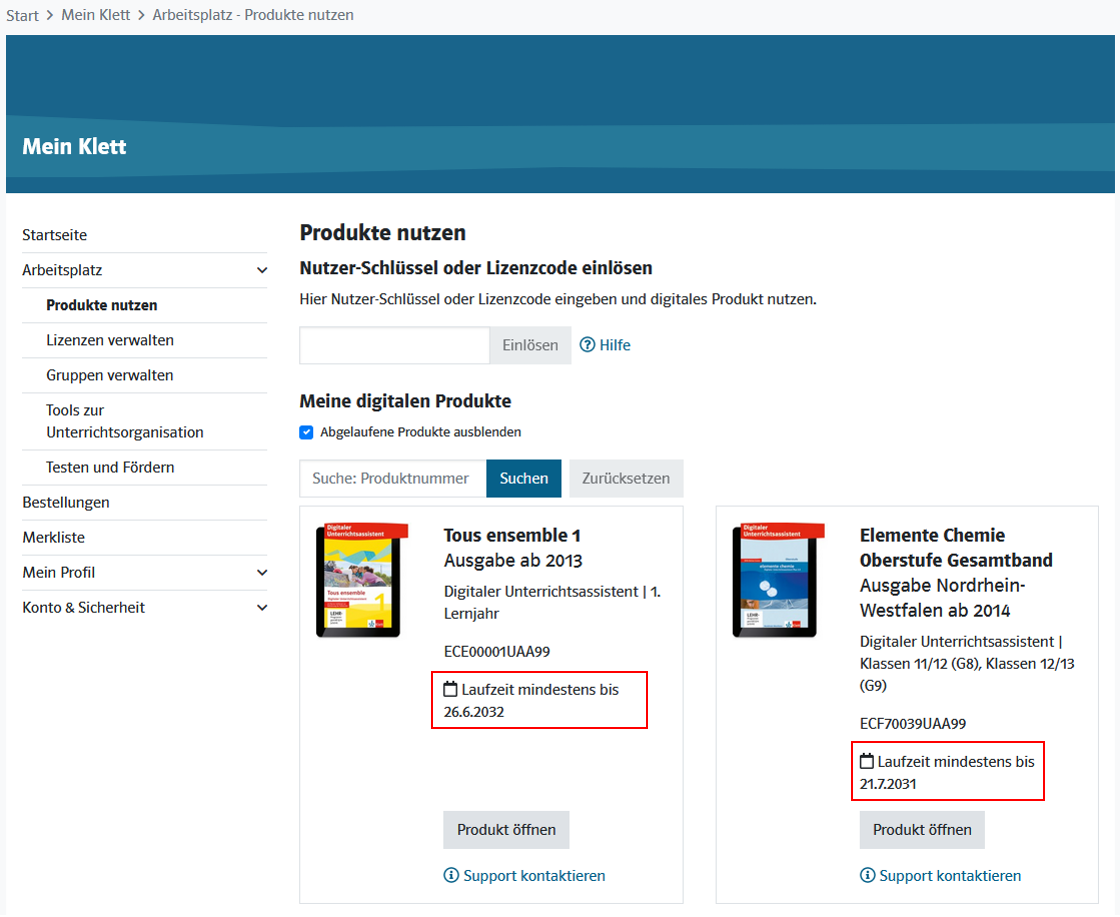Focus the Suche Produktnummer field
This screenshot has width=1120, height=917.
coord(393,478)
